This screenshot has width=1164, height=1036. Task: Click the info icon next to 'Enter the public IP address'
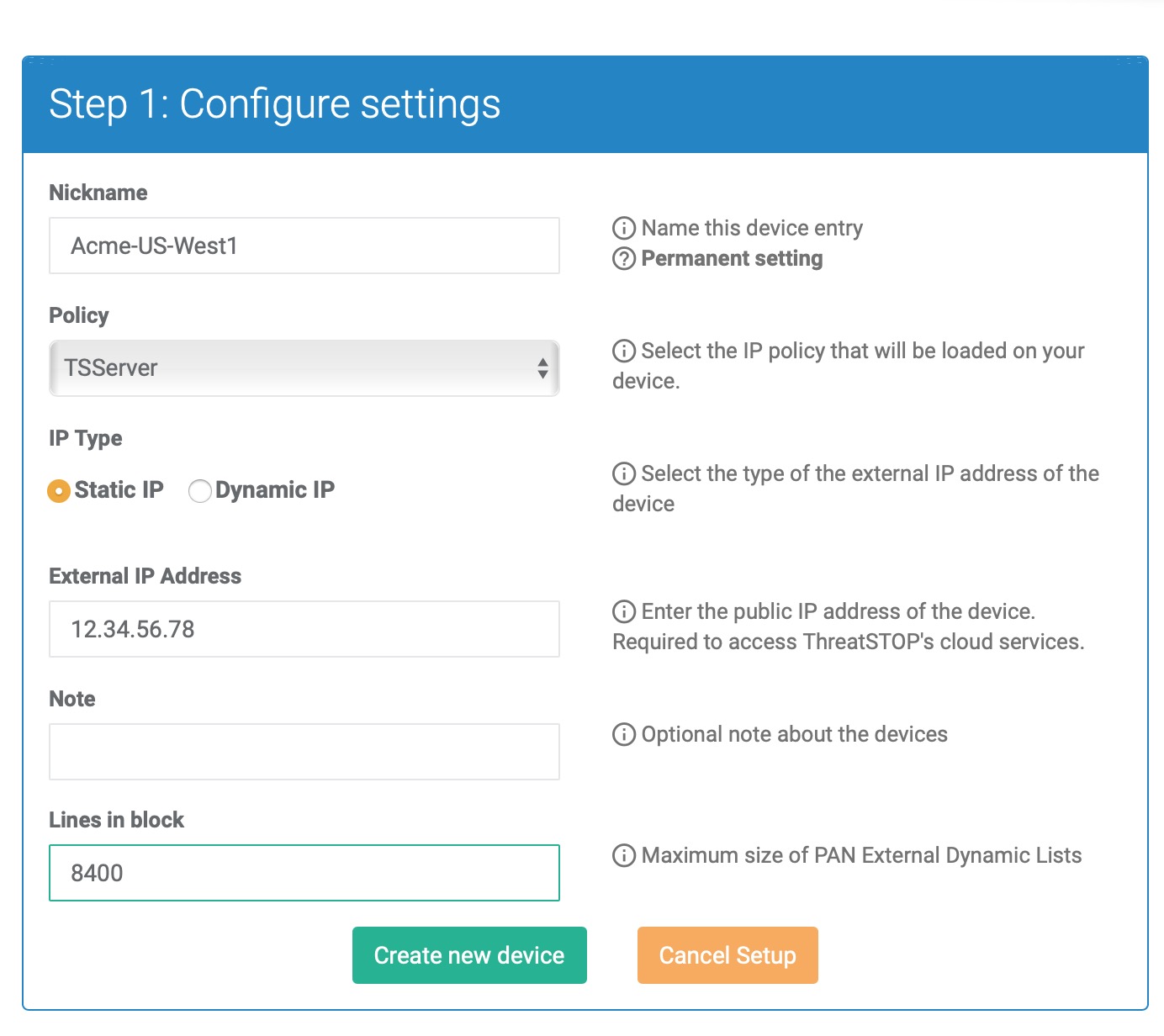pyautogui.click(x=624, y=611)
